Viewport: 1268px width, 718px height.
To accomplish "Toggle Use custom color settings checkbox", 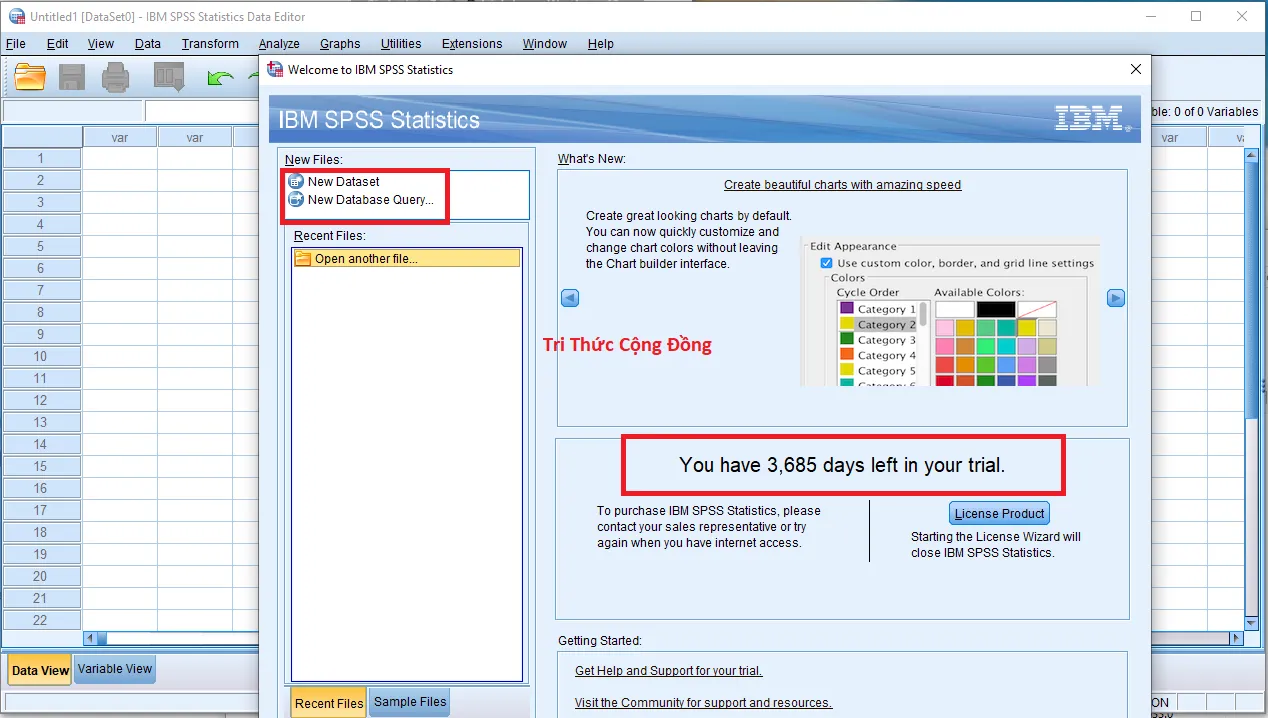I will click(x=826, y=263).
